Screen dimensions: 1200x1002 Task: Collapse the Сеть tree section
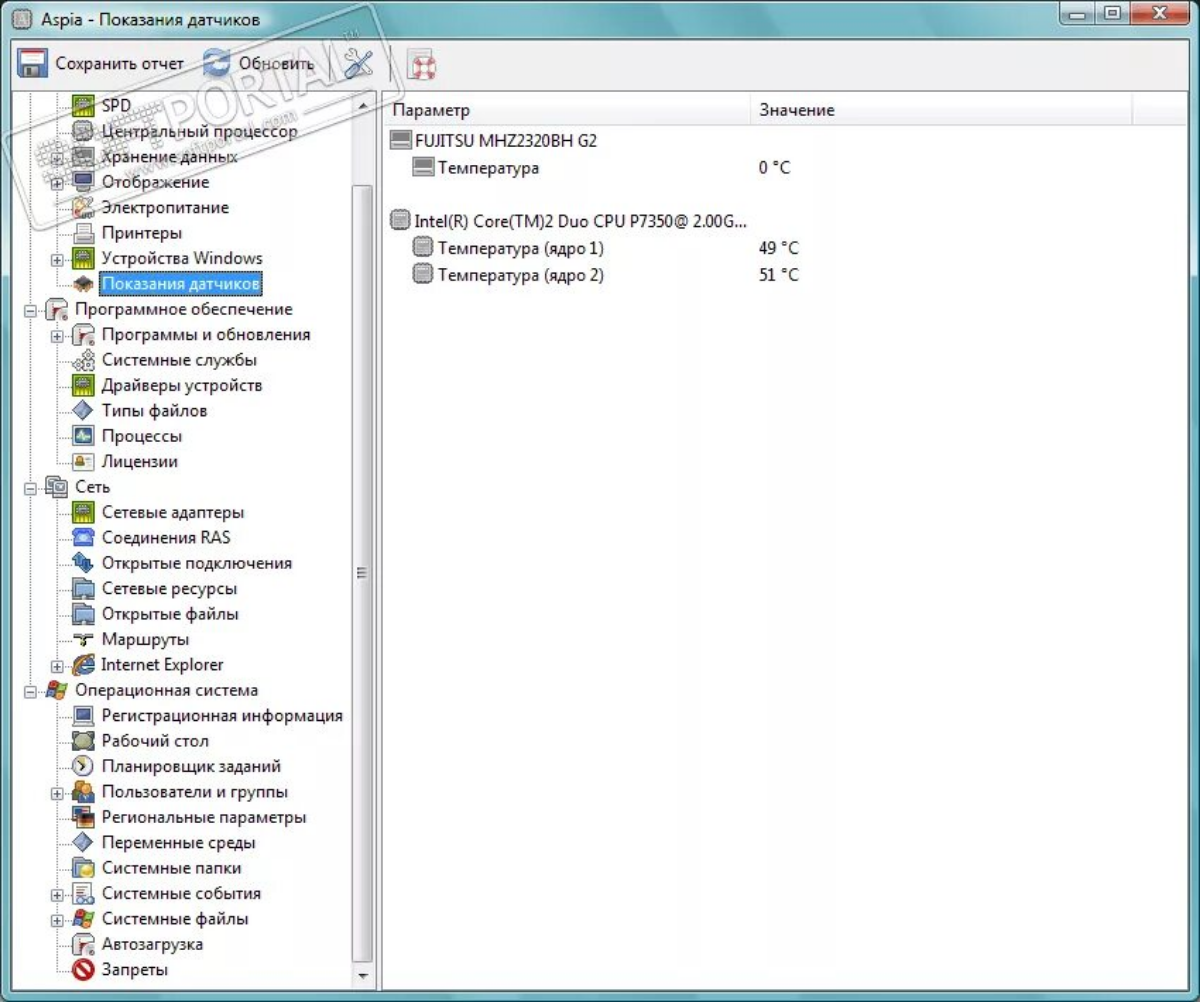[31, 488]
